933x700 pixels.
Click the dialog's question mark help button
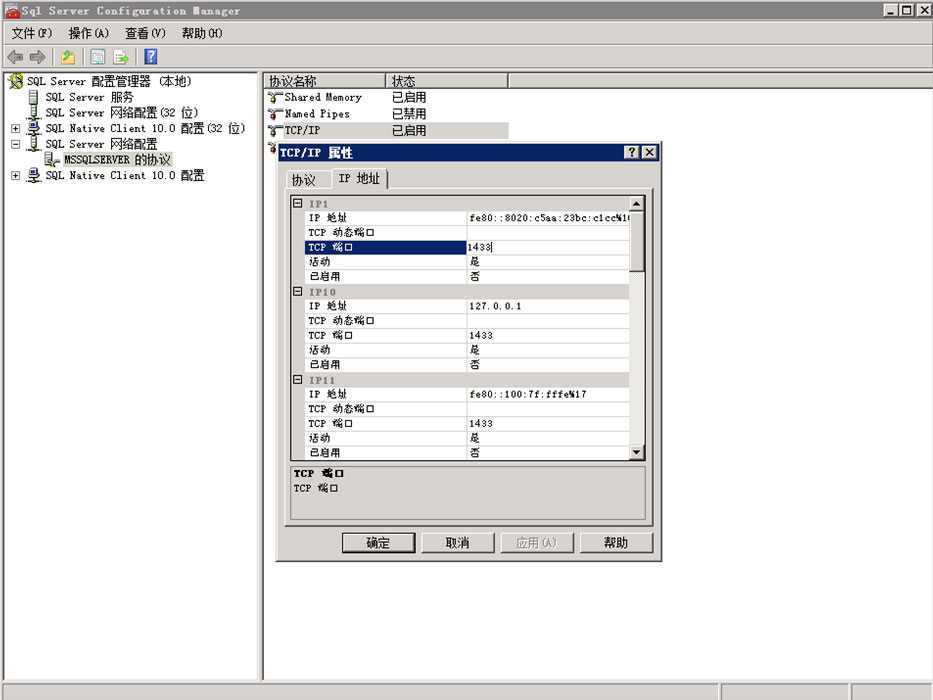pos(632,152)
